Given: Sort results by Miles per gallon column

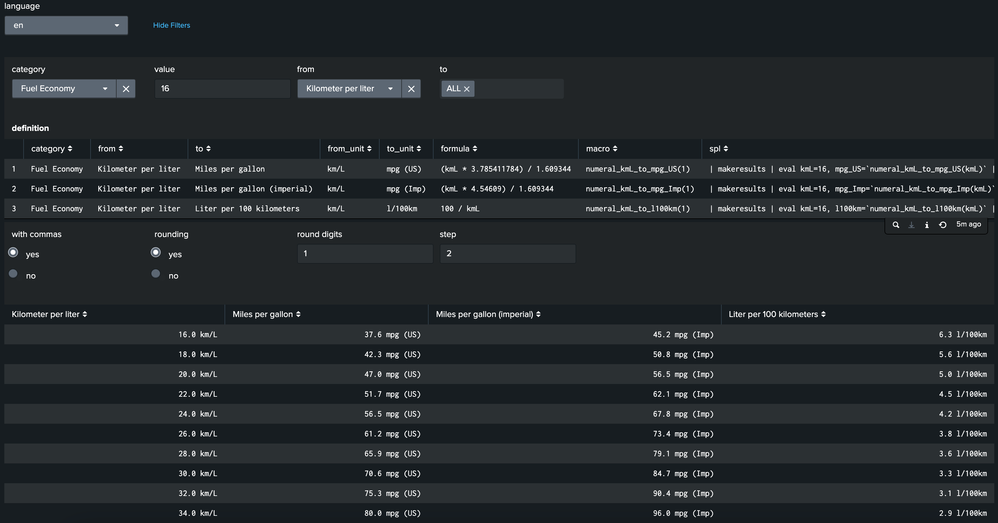Looking at the screenshot, I should [266, 314].
